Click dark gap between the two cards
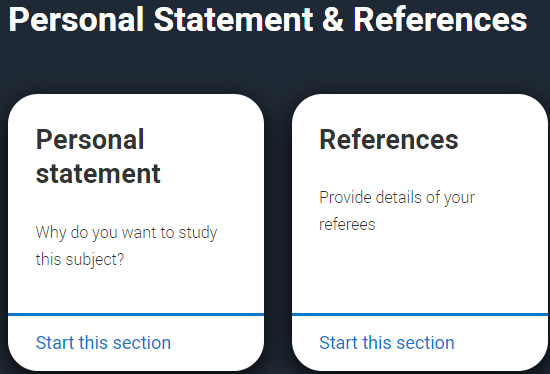Image resolution: width=550 pixels, height=374 pixels. click(278, 232)
